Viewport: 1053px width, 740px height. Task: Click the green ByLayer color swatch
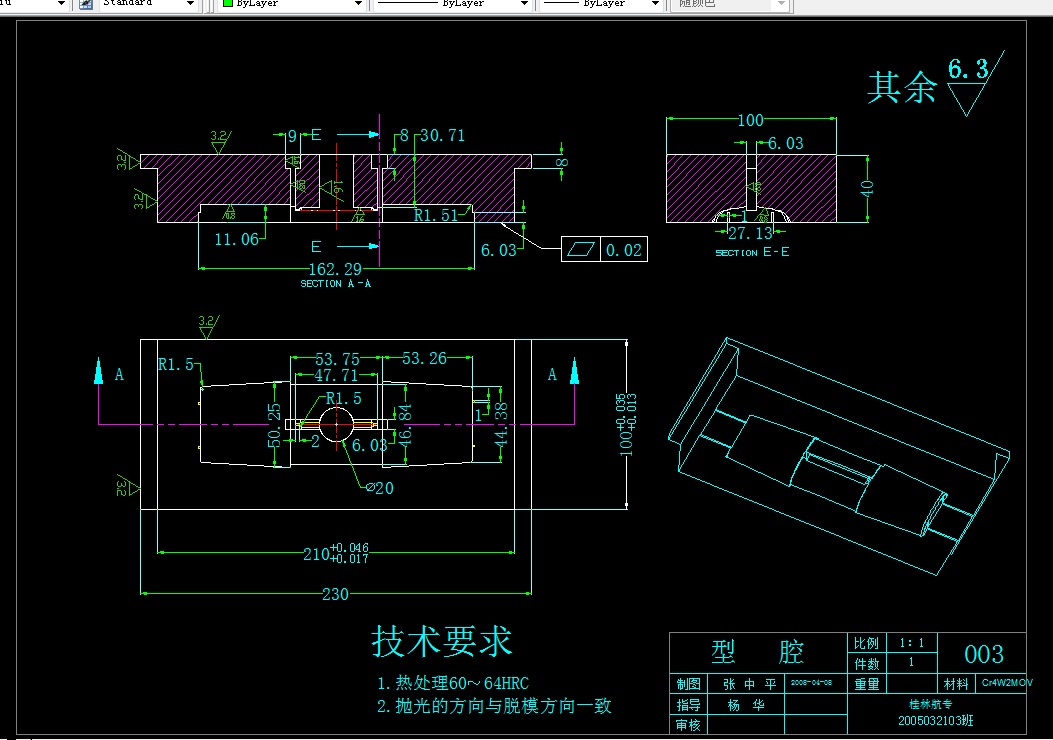[228, 3]
